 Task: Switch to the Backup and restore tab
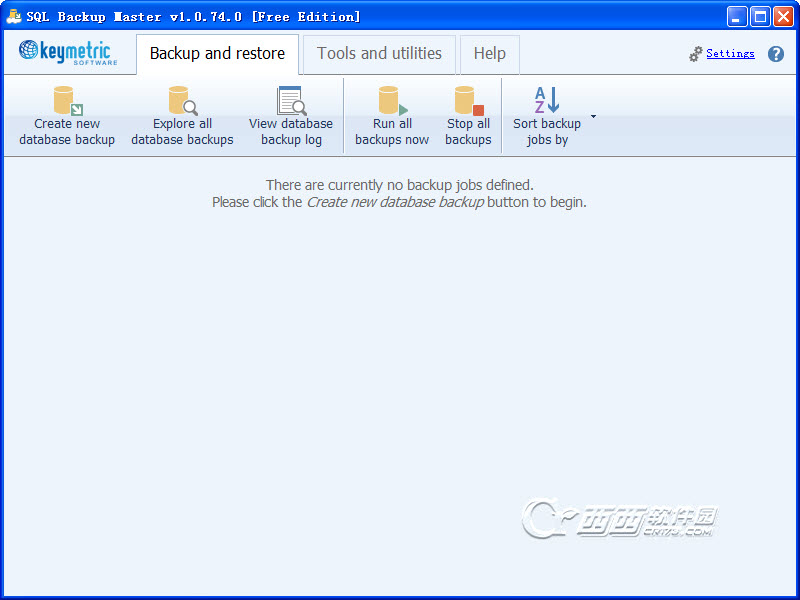point(217,54)
